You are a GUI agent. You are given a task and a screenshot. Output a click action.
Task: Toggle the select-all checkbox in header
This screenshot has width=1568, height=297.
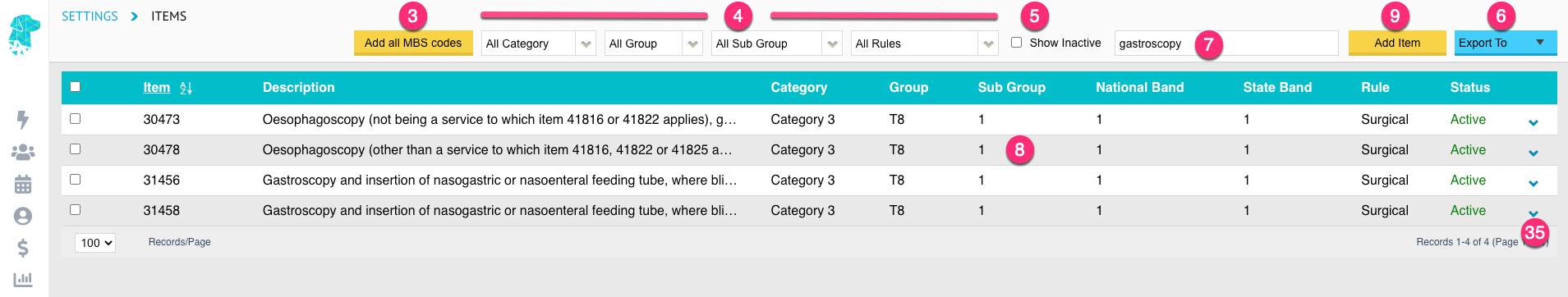pyautogui.click(x=76, y=86)
